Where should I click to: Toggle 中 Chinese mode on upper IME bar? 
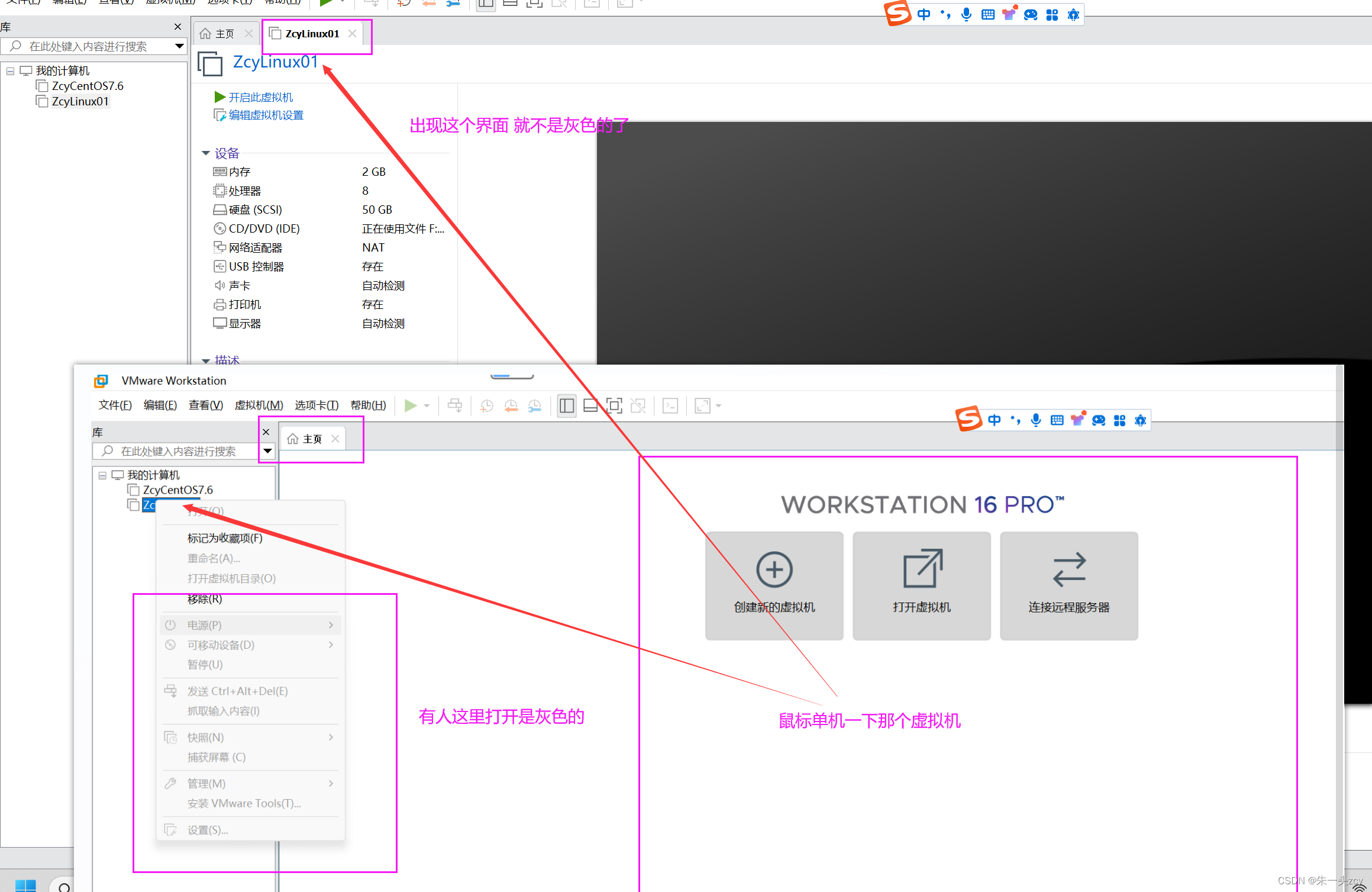coord(924,14)
